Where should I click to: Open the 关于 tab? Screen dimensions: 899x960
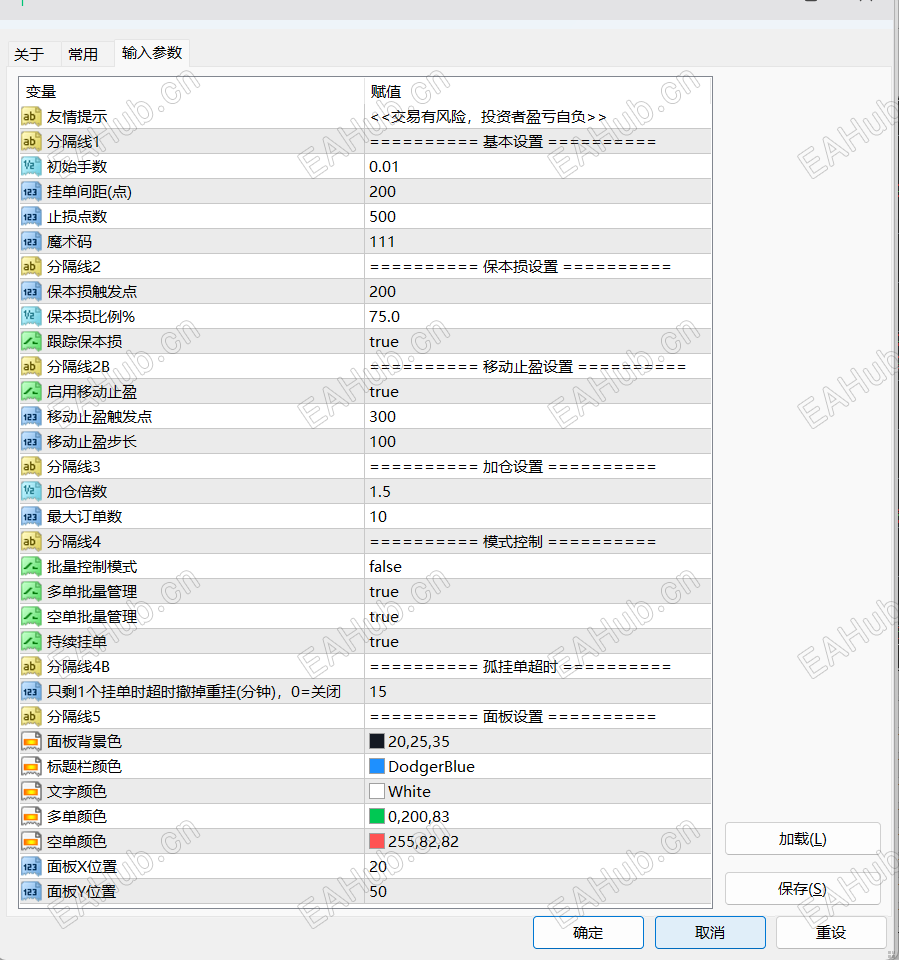click(x=31, y=54)
